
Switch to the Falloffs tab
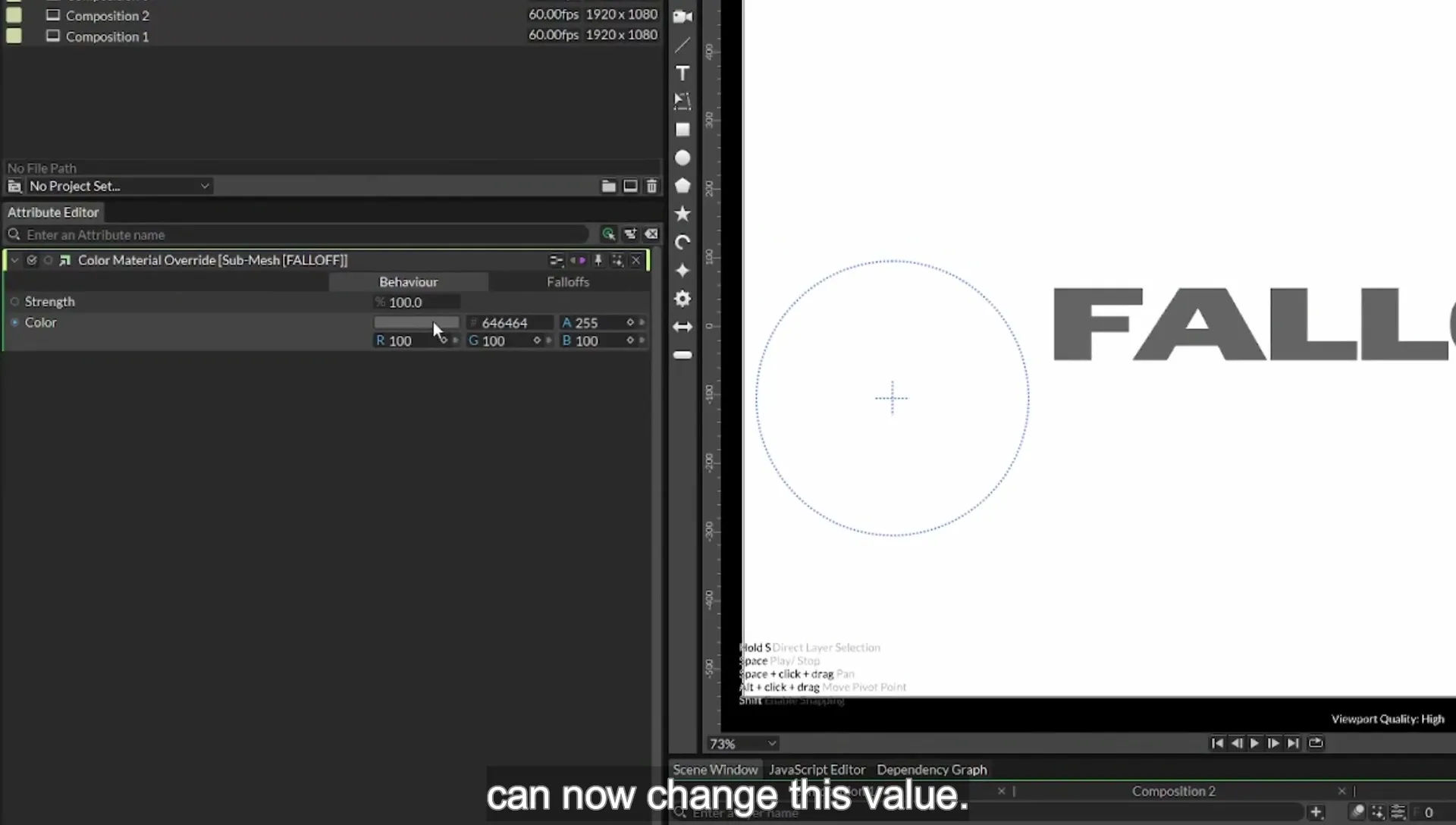pos(568,282)
